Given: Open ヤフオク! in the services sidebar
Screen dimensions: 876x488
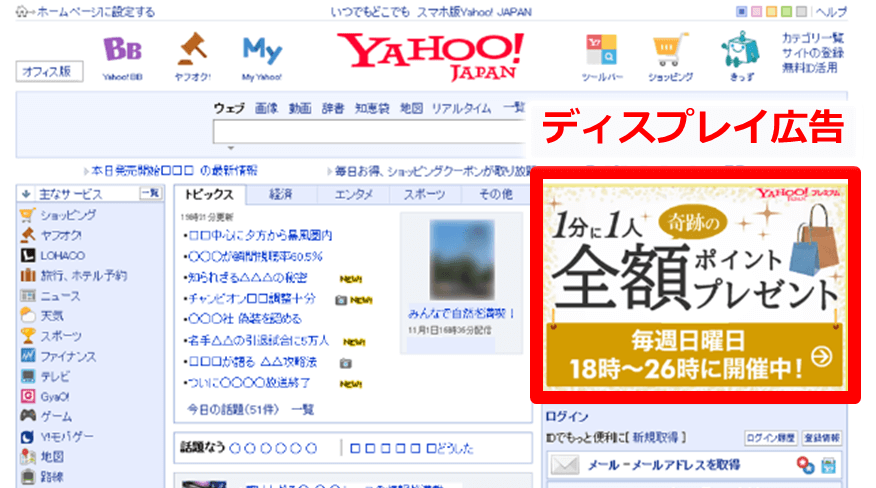Looking at the screenshot, I should [x=61, y=235].
